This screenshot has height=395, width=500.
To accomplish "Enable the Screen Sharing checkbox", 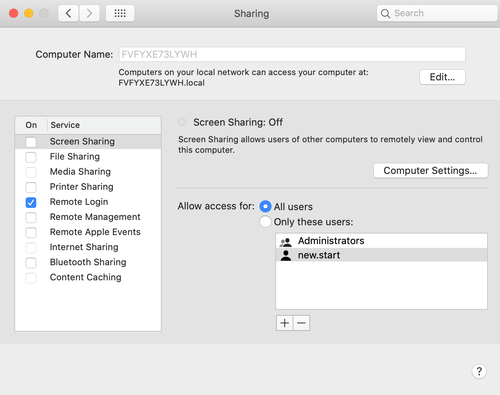I will (x=31, y=142).
